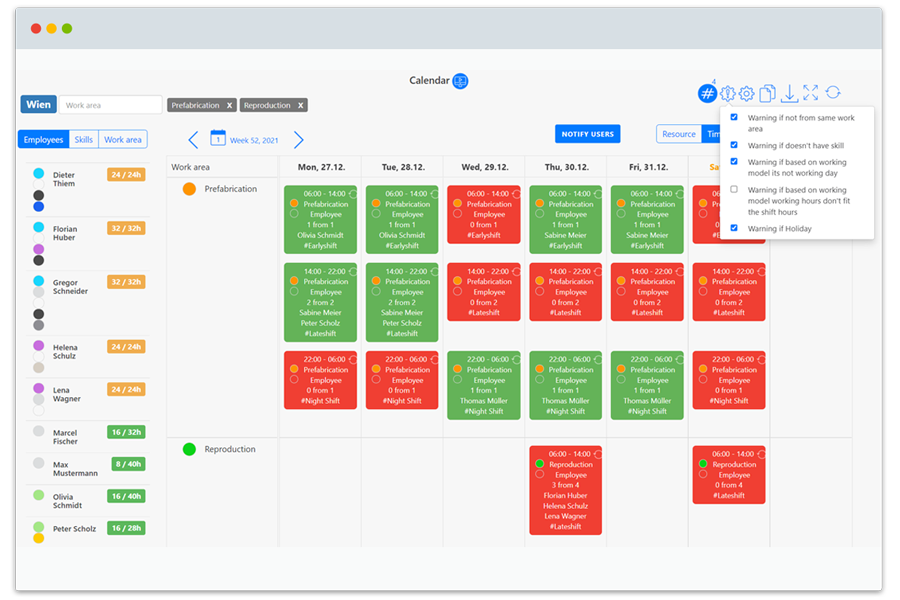Open the Work area search field dropdown
Viewport: 900px width, 600px height.
pyautogui.click(x=110, y=104)
